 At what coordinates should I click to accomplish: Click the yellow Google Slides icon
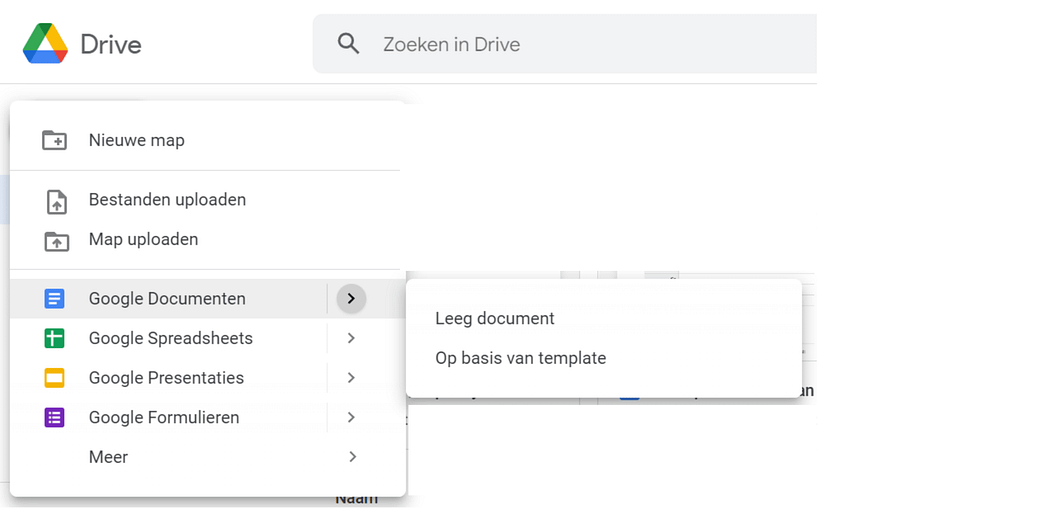[x=54, y=378]
